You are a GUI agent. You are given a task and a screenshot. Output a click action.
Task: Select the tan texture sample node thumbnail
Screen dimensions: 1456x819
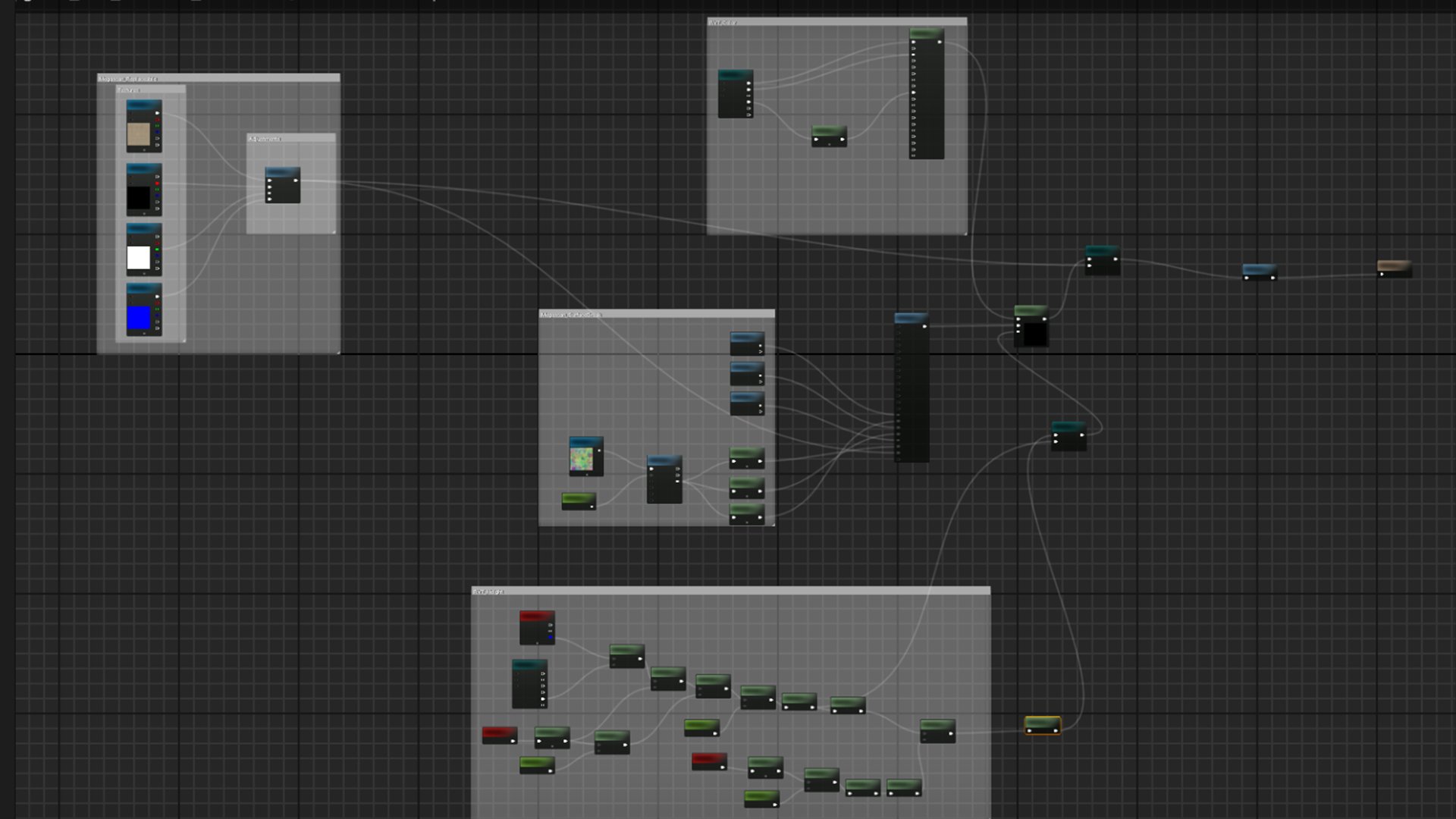point(138,134)
